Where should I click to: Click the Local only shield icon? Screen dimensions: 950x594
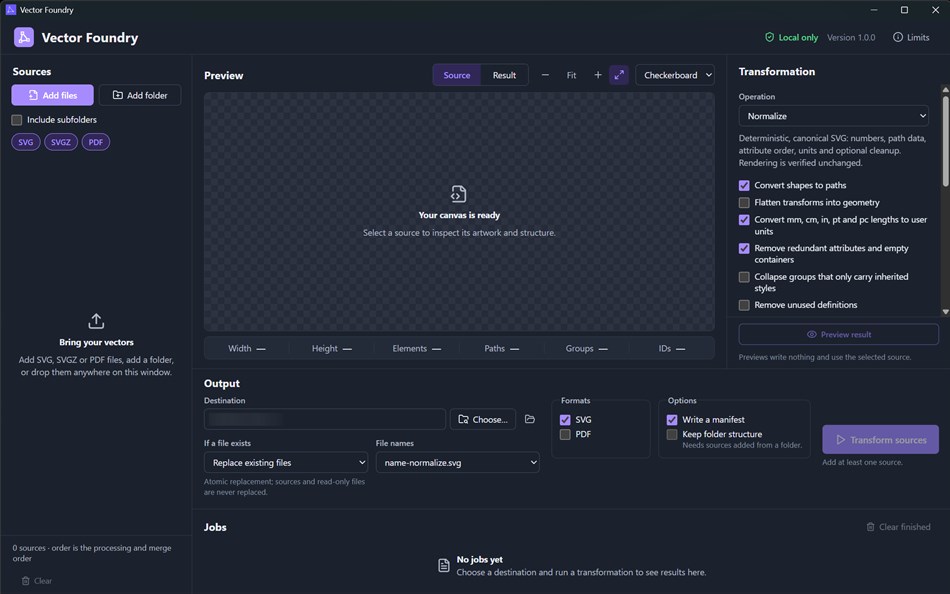click(769, 38)
